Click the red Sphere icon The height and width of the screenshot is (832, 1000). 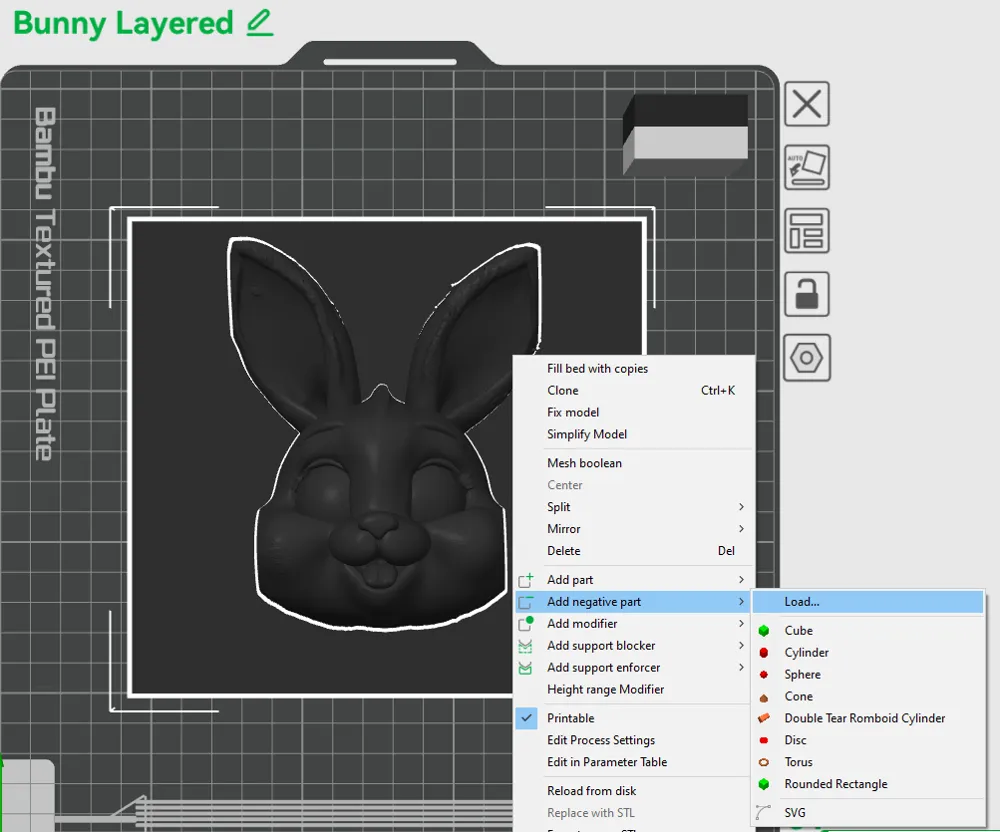coord(764,675)
